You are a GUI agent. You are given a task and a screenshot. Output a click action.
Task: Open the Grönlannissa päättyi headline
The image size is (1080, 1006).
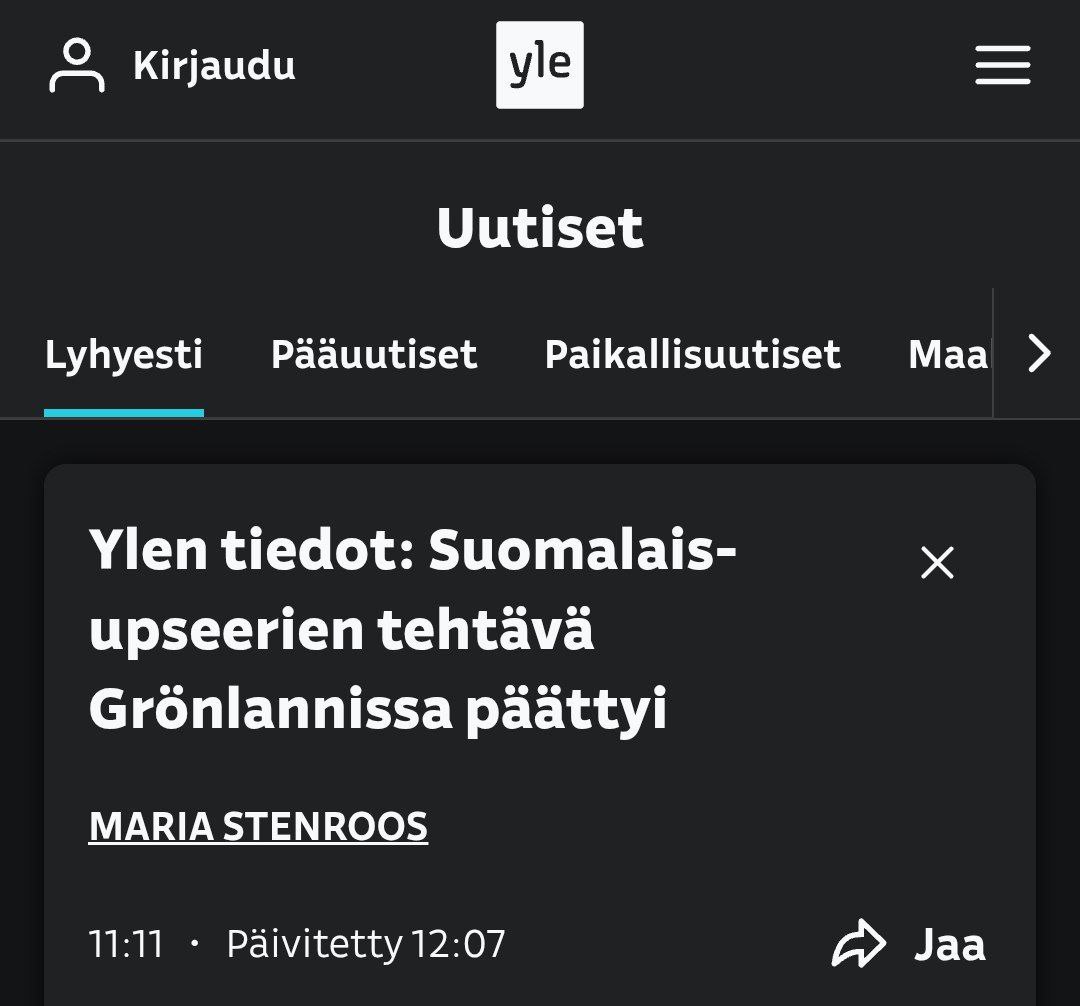[x=377, y=709]
